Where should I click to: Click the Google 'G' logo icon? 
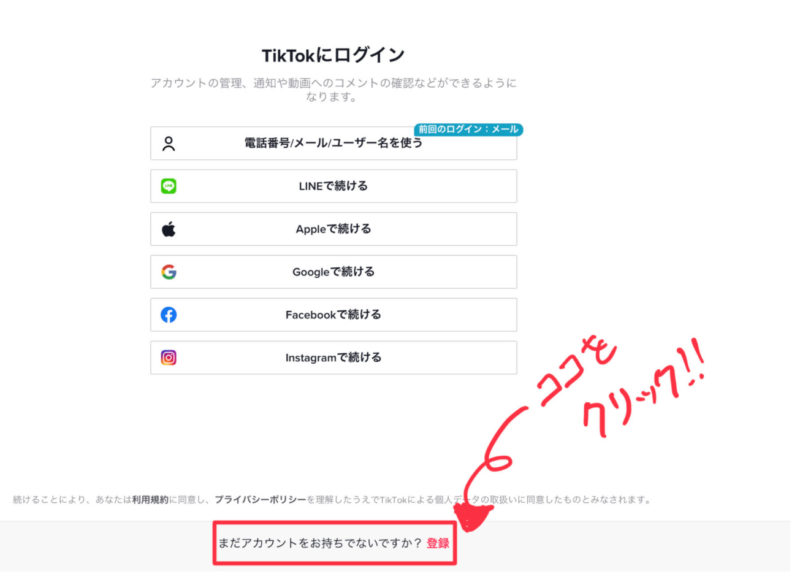coord(169,272)
